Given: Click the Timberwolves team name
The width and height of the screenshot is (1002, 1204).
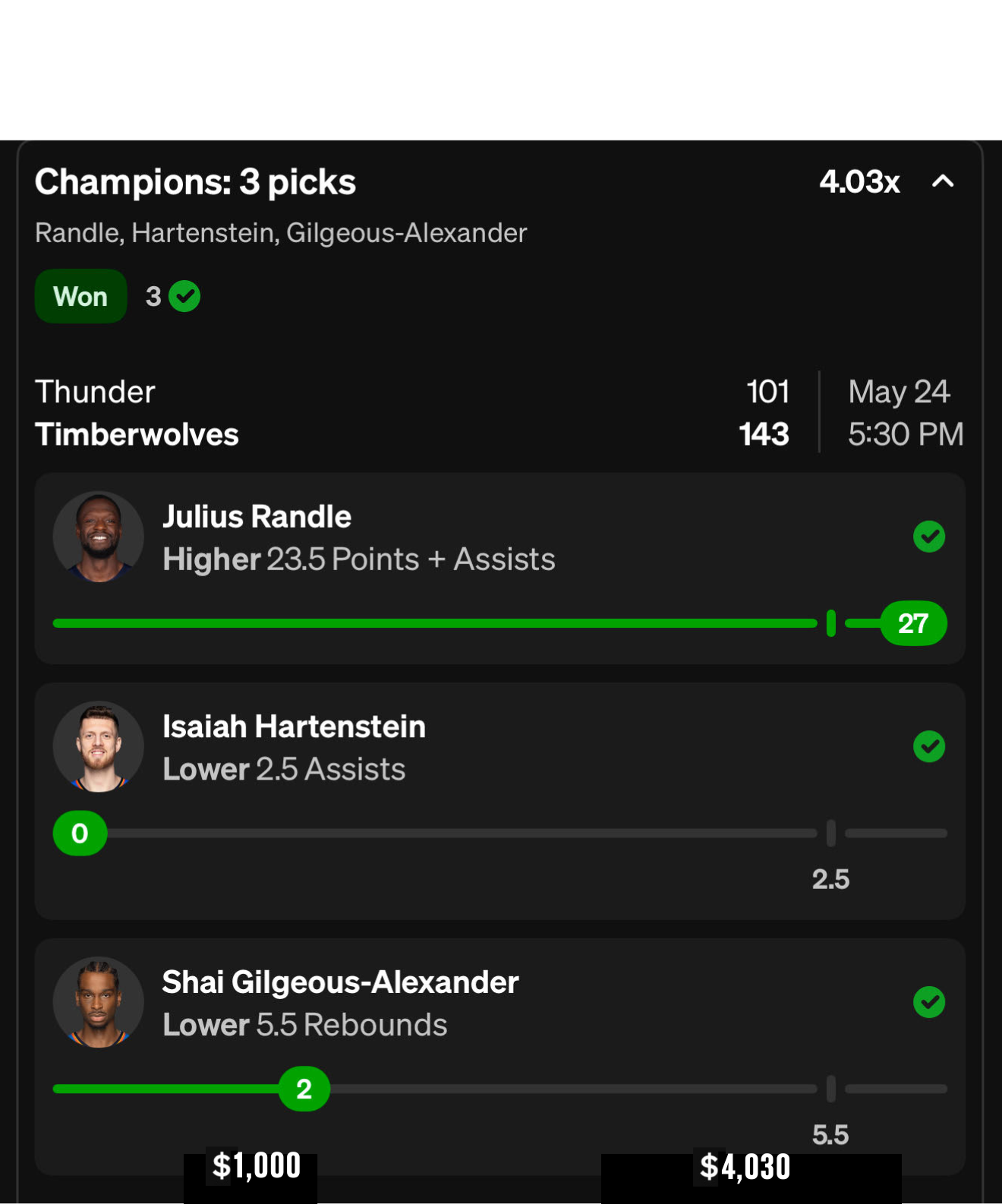Looking at the screenshot, I should pyautogui.click(x=137, y=434).
